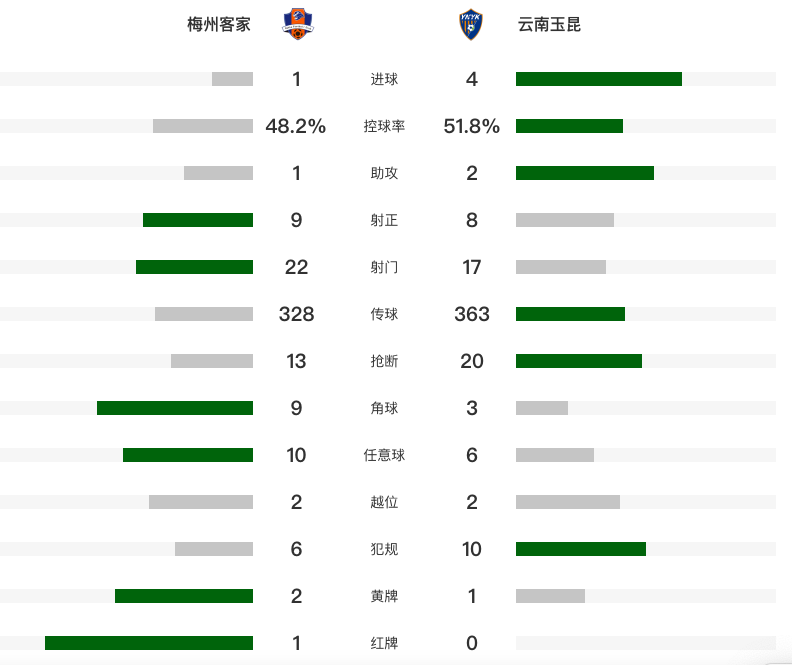Screen dimensions: 792x665
Task: Select Meizhou's green red-card bar
Action: pyautogui.click(x=149, y=643)
